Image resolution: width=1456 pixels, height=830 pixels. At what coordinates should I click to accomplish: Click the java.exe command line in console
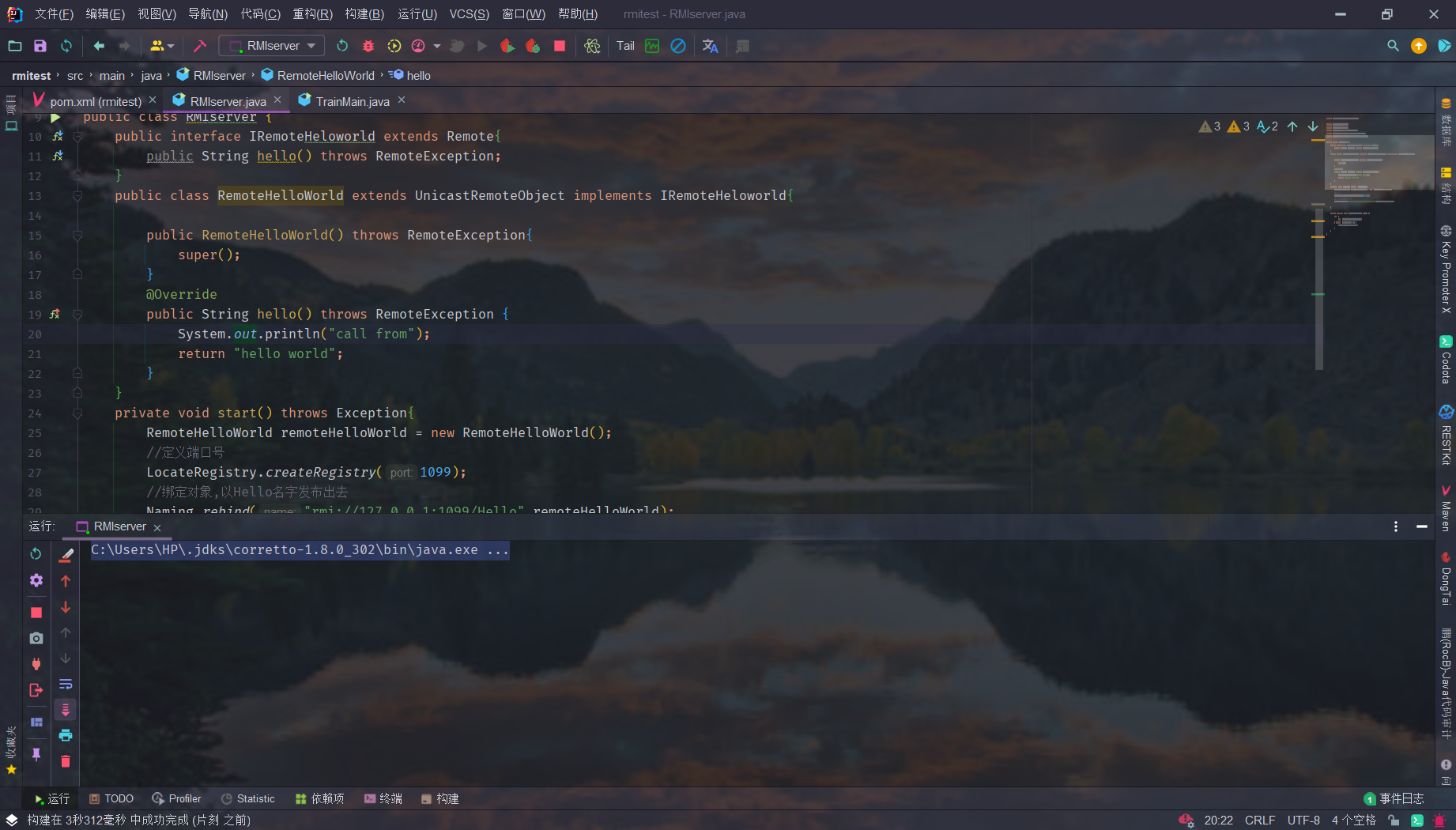click(x=300, y=549)
